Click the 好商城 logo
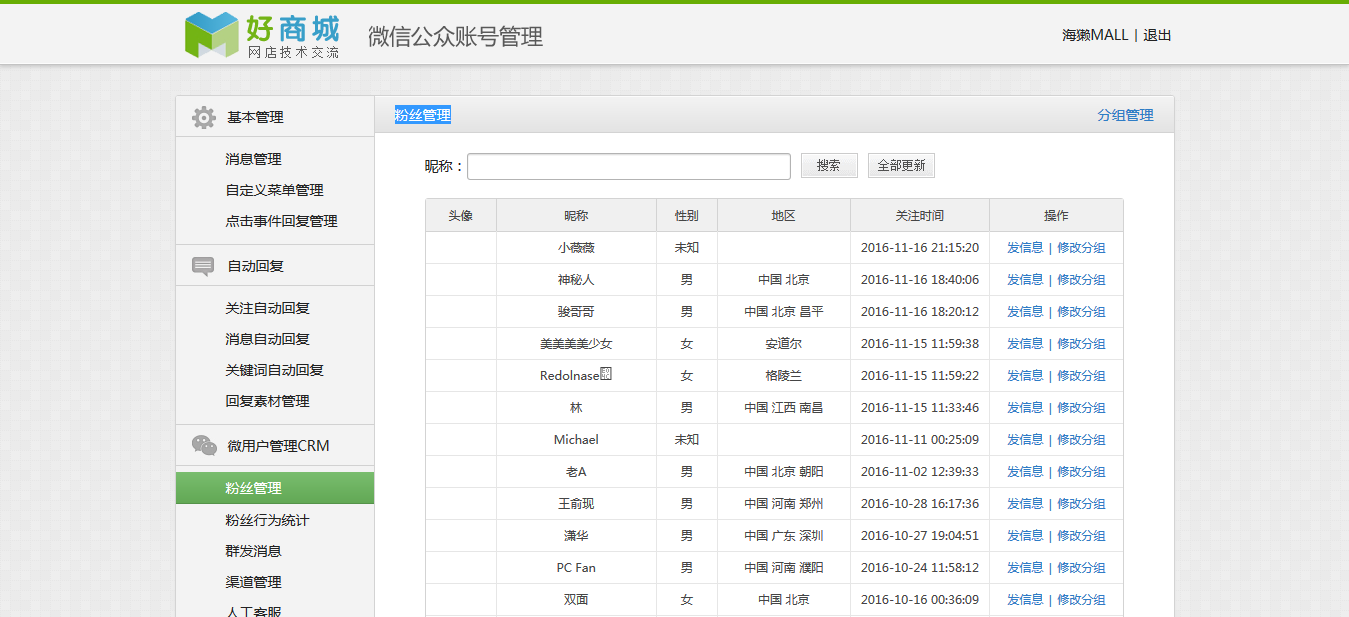The width and height of the screenshot is (1349, 617). click(x=262, y=35)
